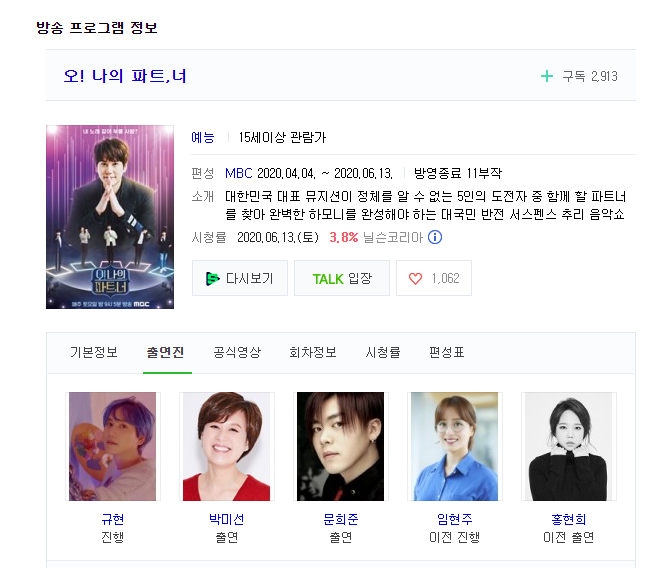This screenshot has height=568, width=650.
Task: Click the Nielsen Korea info icon
Action: click(x=435, y=237)
